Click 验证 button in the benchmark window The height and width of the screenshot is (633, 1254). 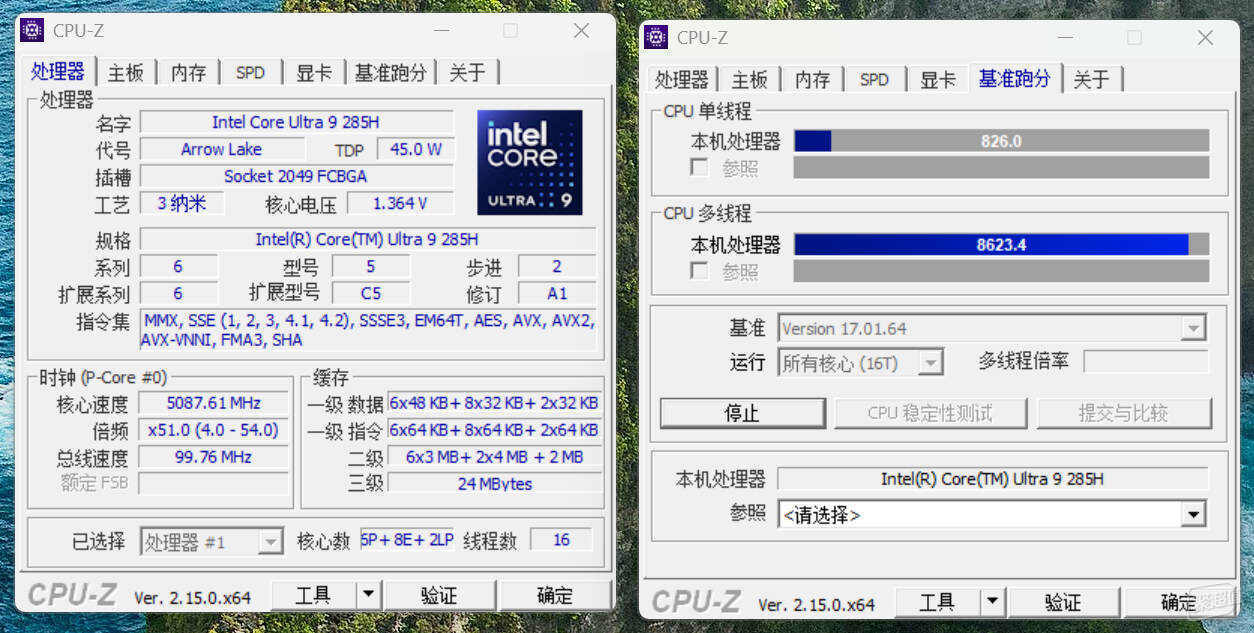(1063, 602)
